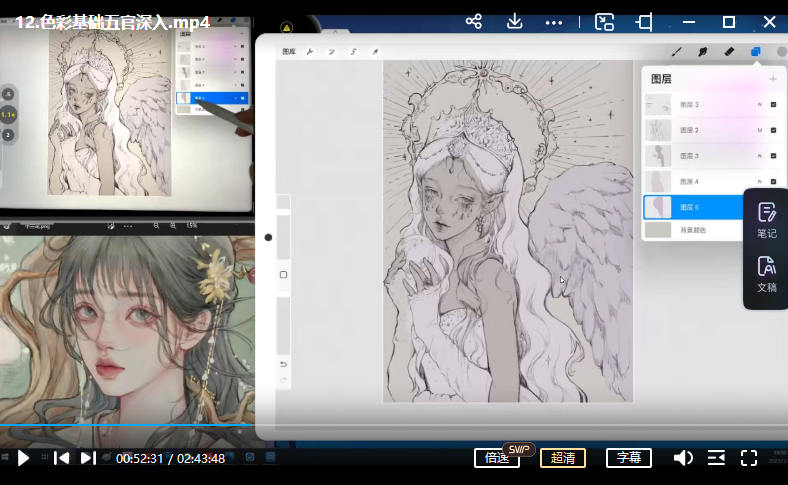Toggle visibility checkbox of 图层 2

tap(773, 129)
